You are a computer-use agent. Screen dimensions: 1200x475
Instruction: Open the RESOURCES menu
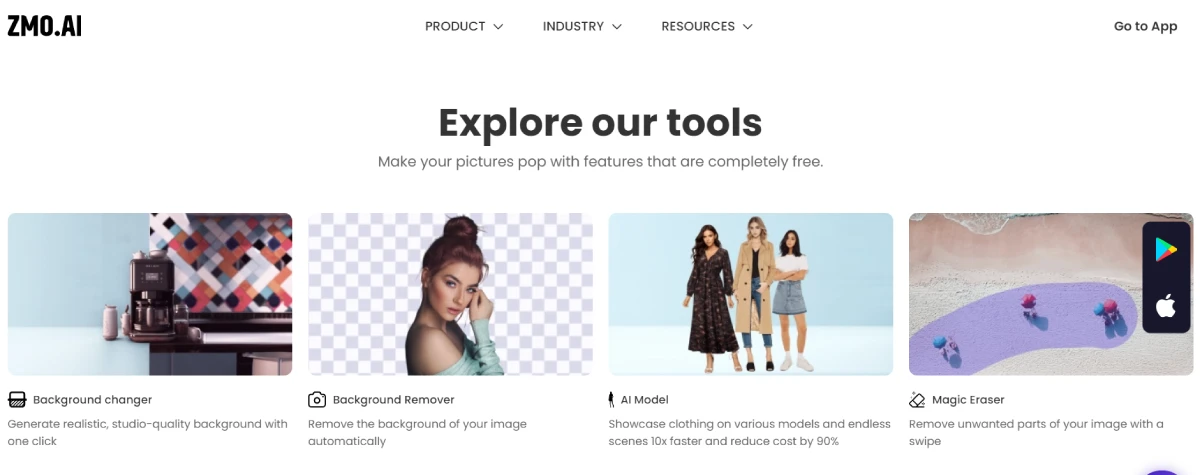click(707, 27)
